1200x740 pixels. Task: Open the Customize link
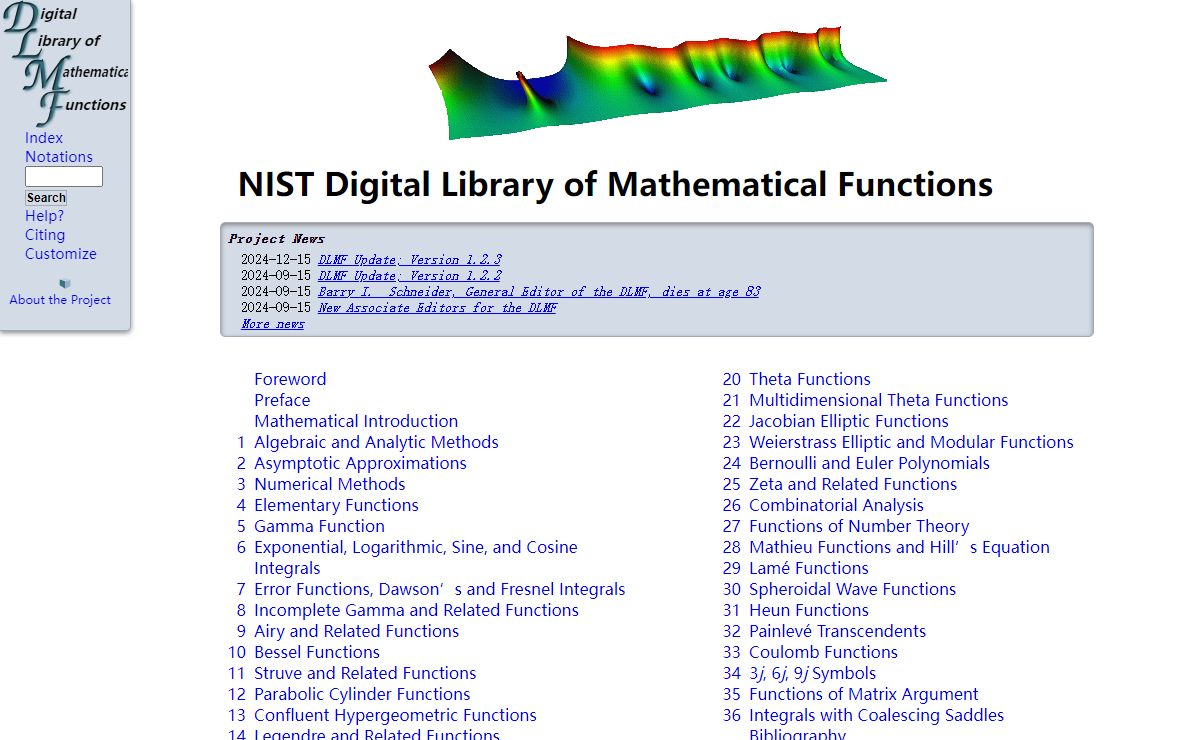[61, 254]
